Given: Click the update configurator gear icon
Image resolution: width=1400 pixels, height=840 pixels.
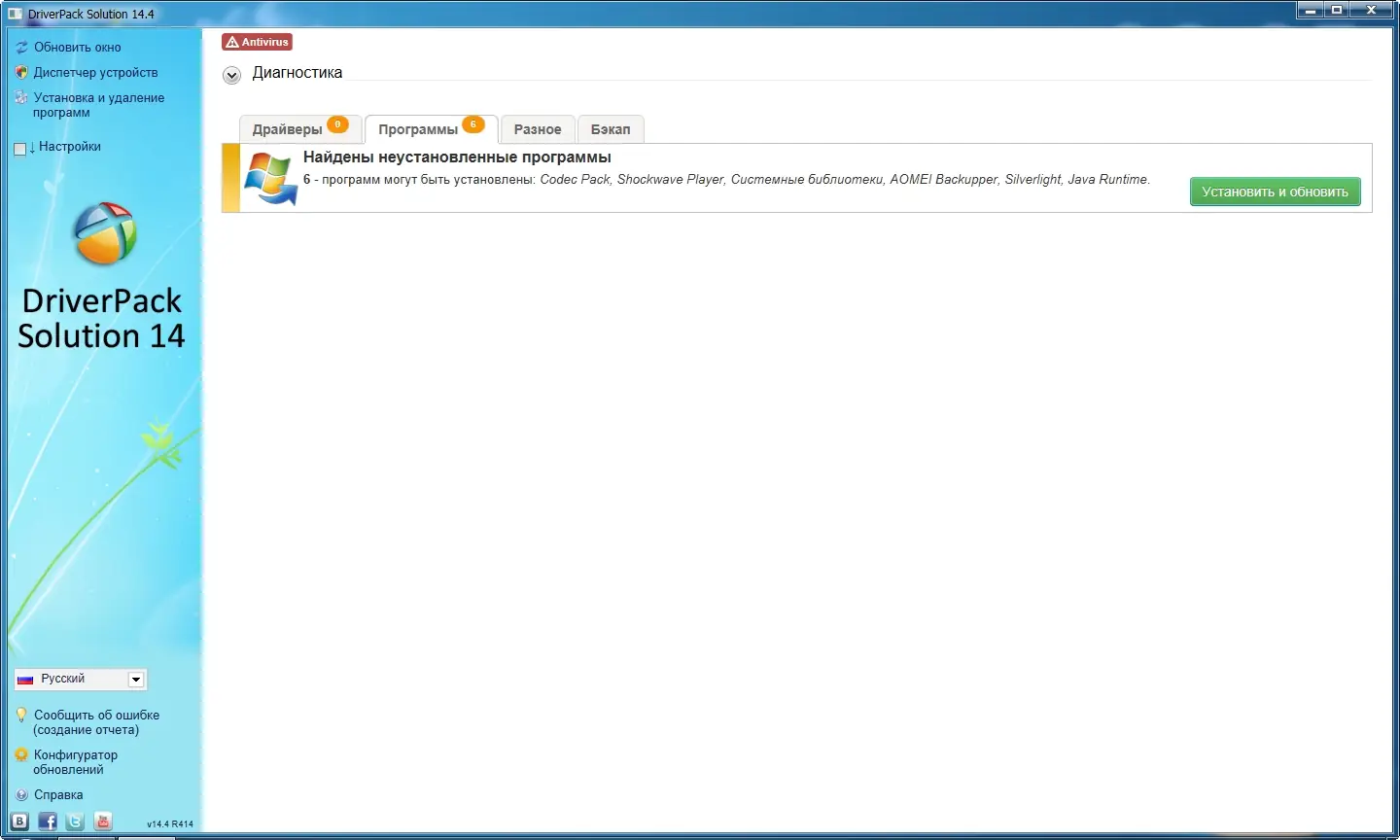Looking at the screenshot, I should click(x=21, y=754).
